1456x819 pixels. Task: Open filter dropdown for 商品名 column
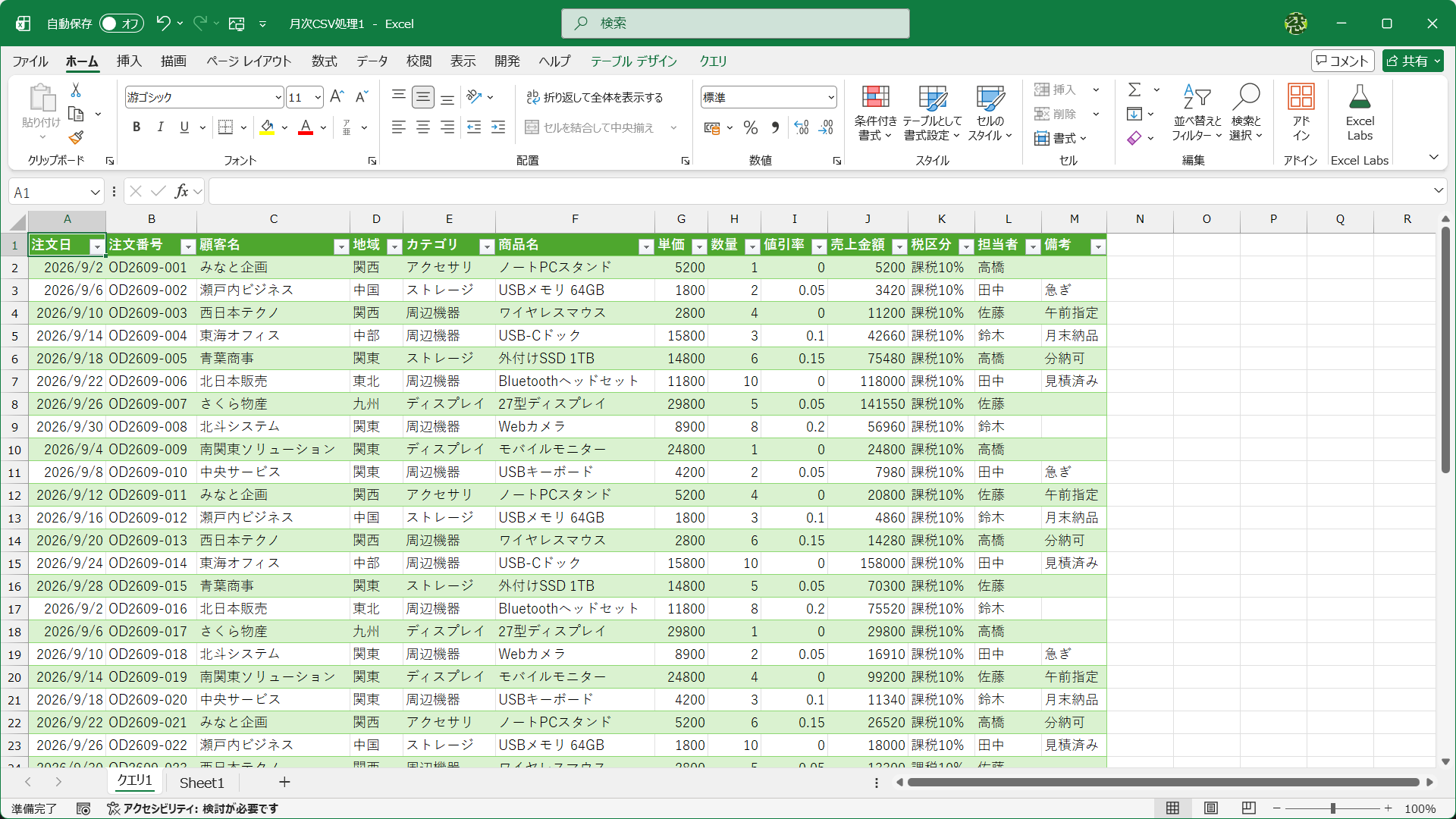[645, 246]
